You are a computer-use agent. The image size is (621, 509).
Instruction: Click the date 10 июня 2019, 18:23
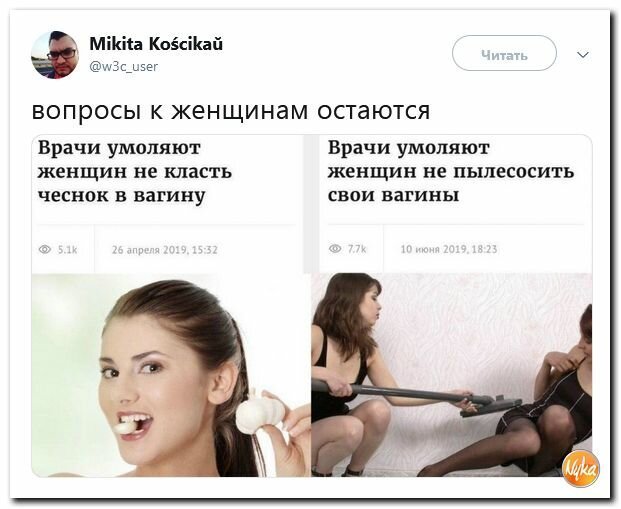[449, 249]
